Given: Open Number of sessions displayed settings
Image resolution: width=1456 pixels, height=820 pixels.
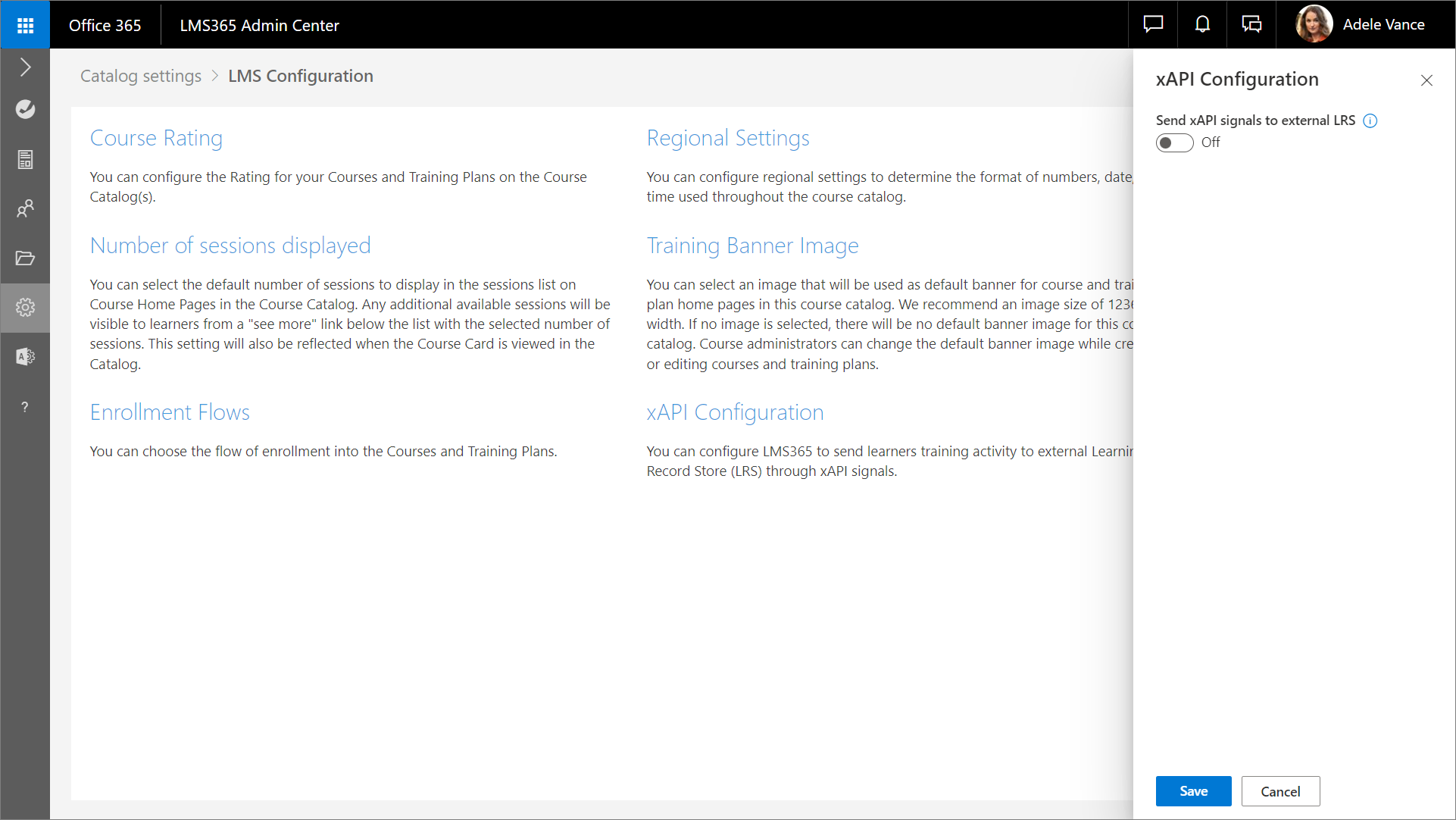Looking at the screenshot, I should (230, 246).
